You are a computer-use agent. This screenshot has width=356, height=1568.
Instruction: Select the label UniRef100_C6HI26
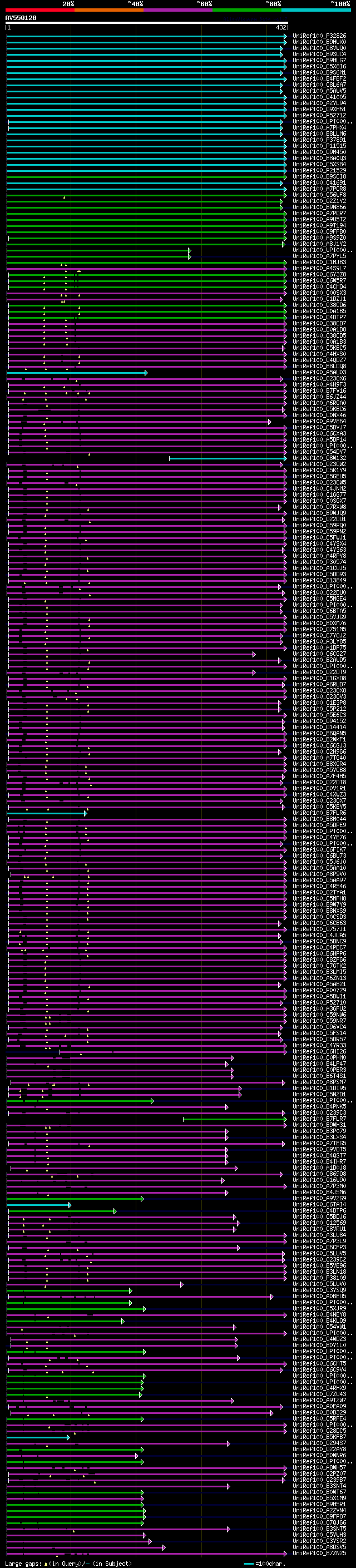coord(319,1051)
